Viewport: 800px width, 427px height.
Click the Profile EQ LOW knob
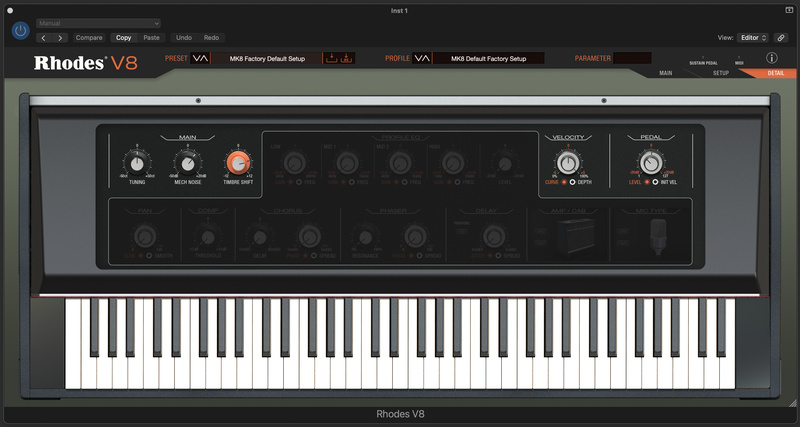(294, 163)
